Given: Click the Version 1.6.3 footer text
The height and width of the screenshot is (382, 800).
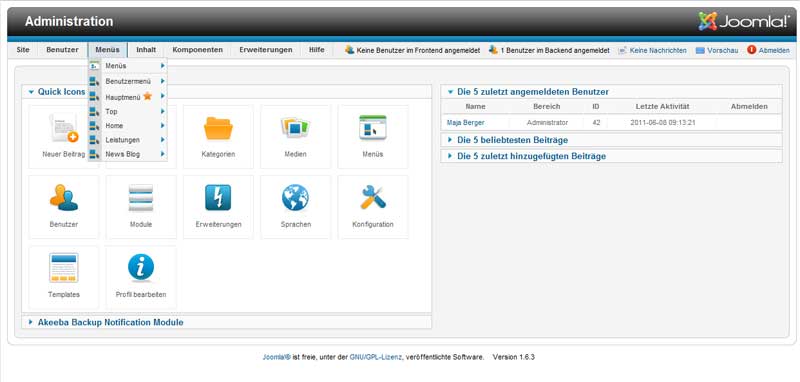Looking at the screenshot, I should tap(513, 358).
